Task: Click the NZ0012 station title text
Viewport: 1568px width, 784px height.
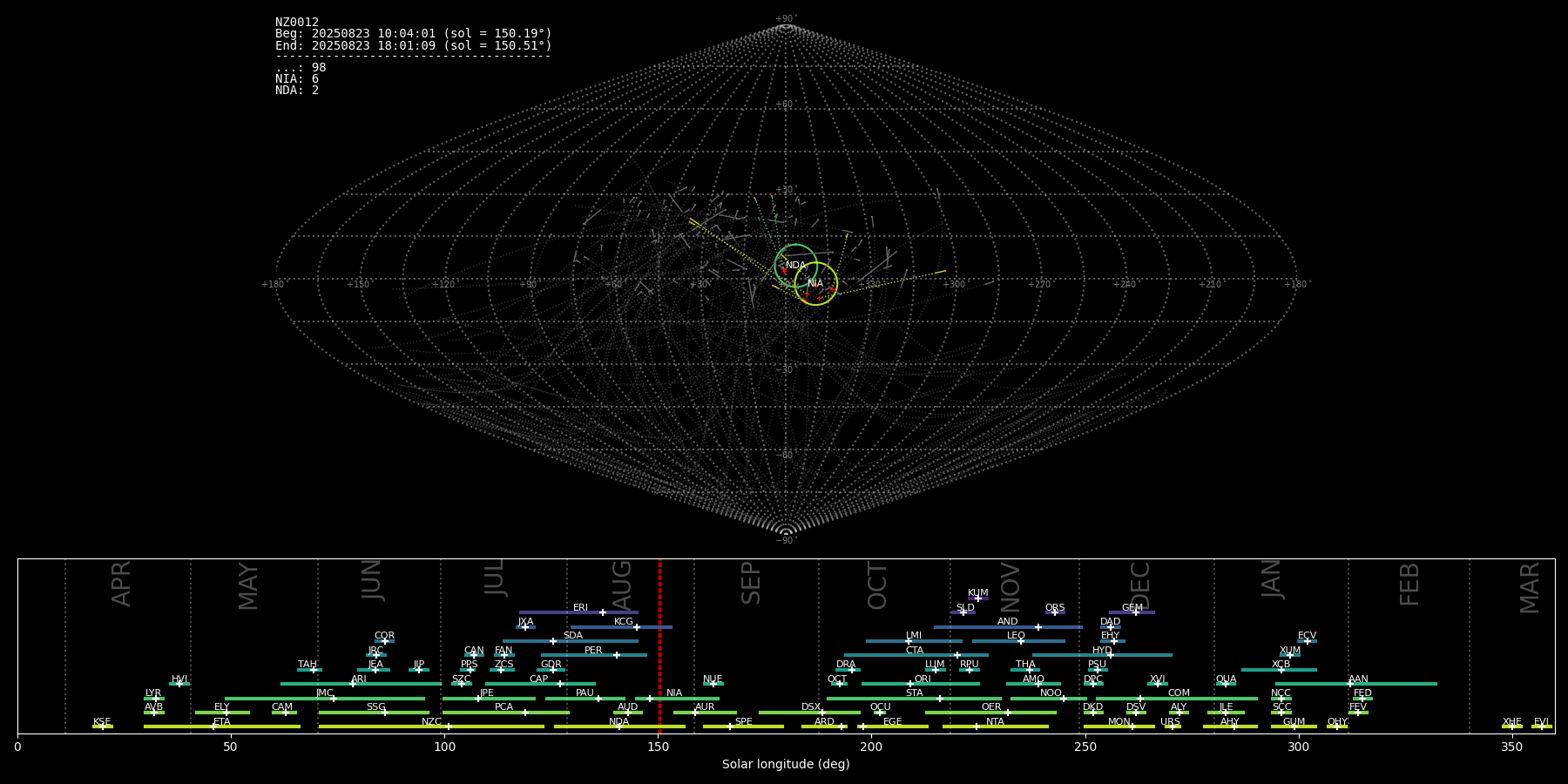Action: [297, 23]
